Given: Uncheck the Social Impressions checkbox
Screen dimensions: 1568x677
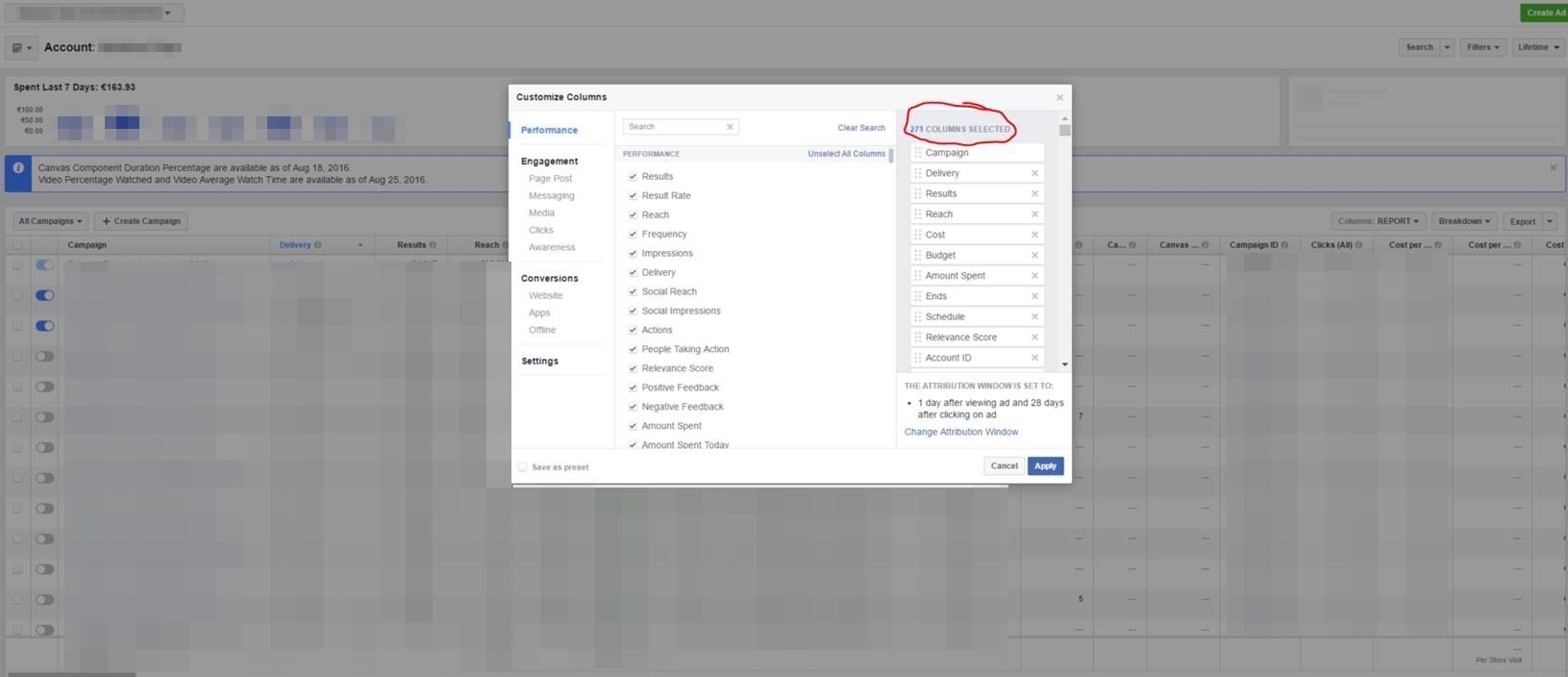Looking at the screenshot, I should click(x=633, y=311).
